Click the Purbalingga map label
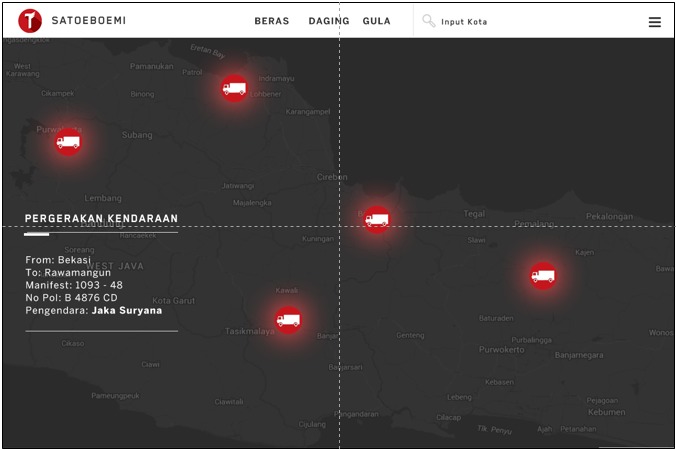The image size is (676, 450). point(532,340)
